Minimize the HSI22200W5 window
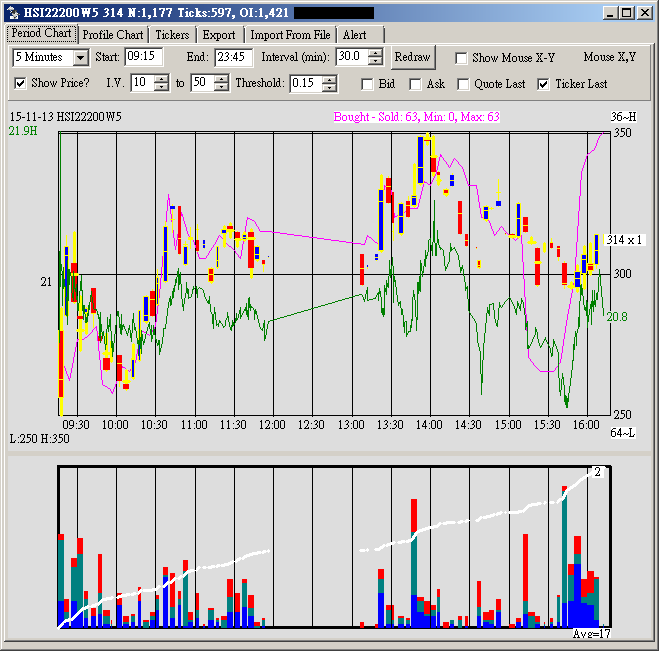The width and height of the screenshot is (659, 651). [610, 13]
